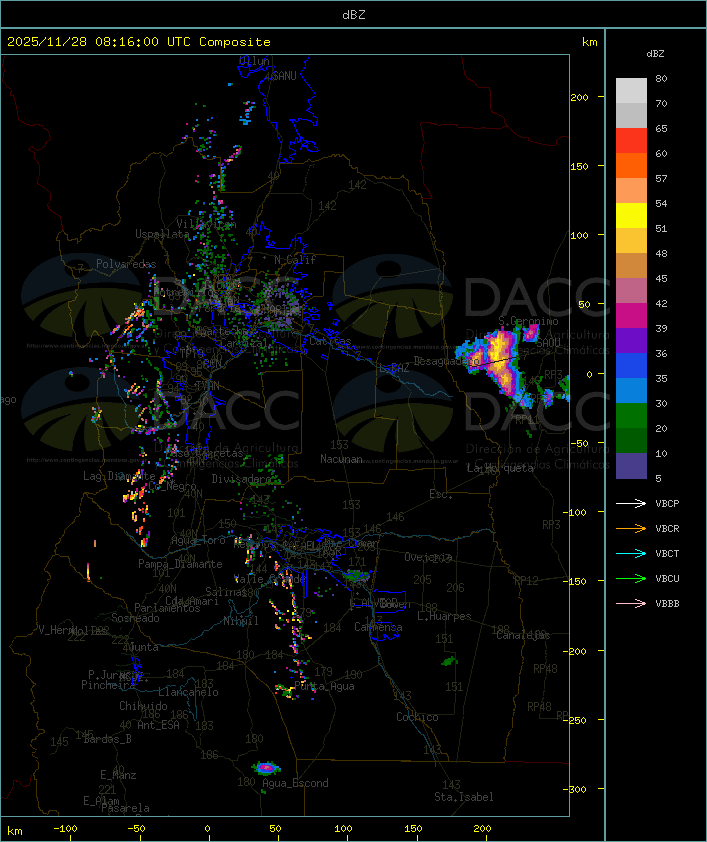This screenshot has height=842, width=707.
Task: Click the N_Calif map label
Action: pos(295,259)
